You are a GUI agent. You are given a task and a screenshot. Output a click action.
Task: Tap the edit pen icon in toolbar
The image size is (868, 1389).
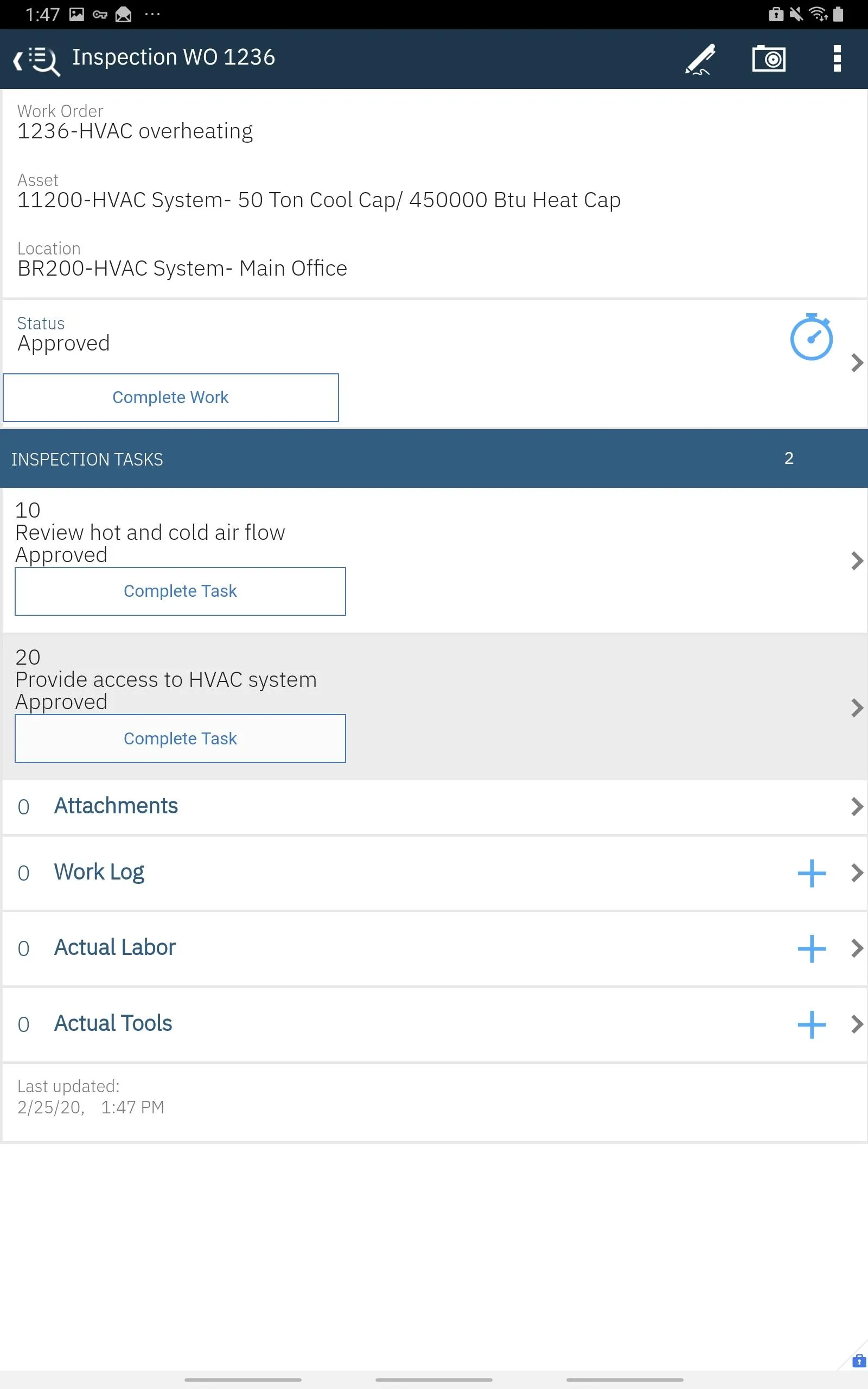click(700, 58)
